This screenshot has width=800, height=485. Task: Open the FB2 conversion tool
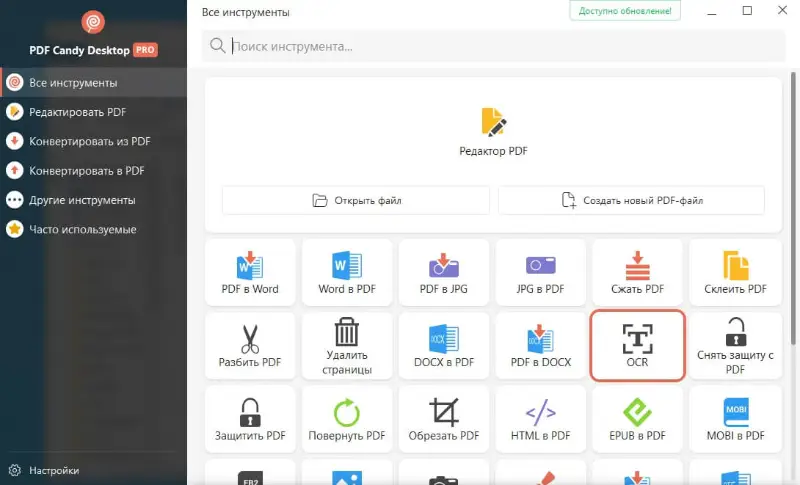[250, 473]
